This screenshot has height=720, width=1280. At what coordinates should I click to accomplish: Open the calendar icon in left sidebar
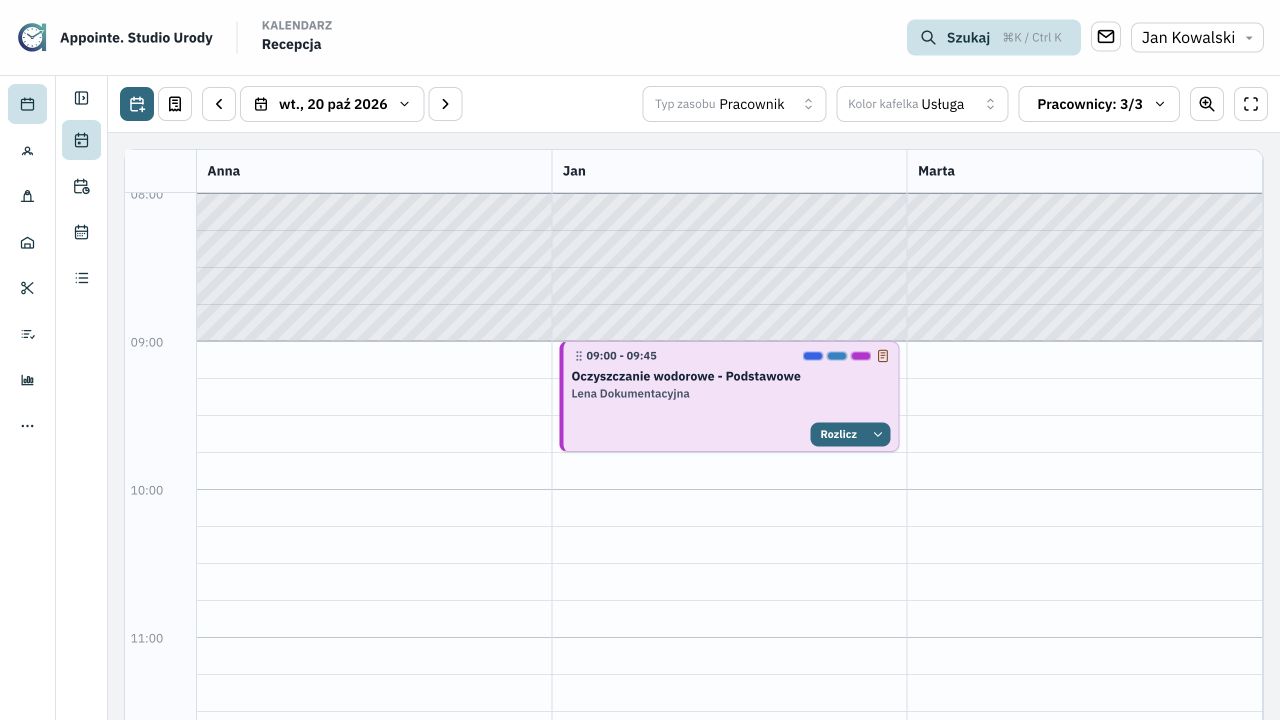(27, 104)
